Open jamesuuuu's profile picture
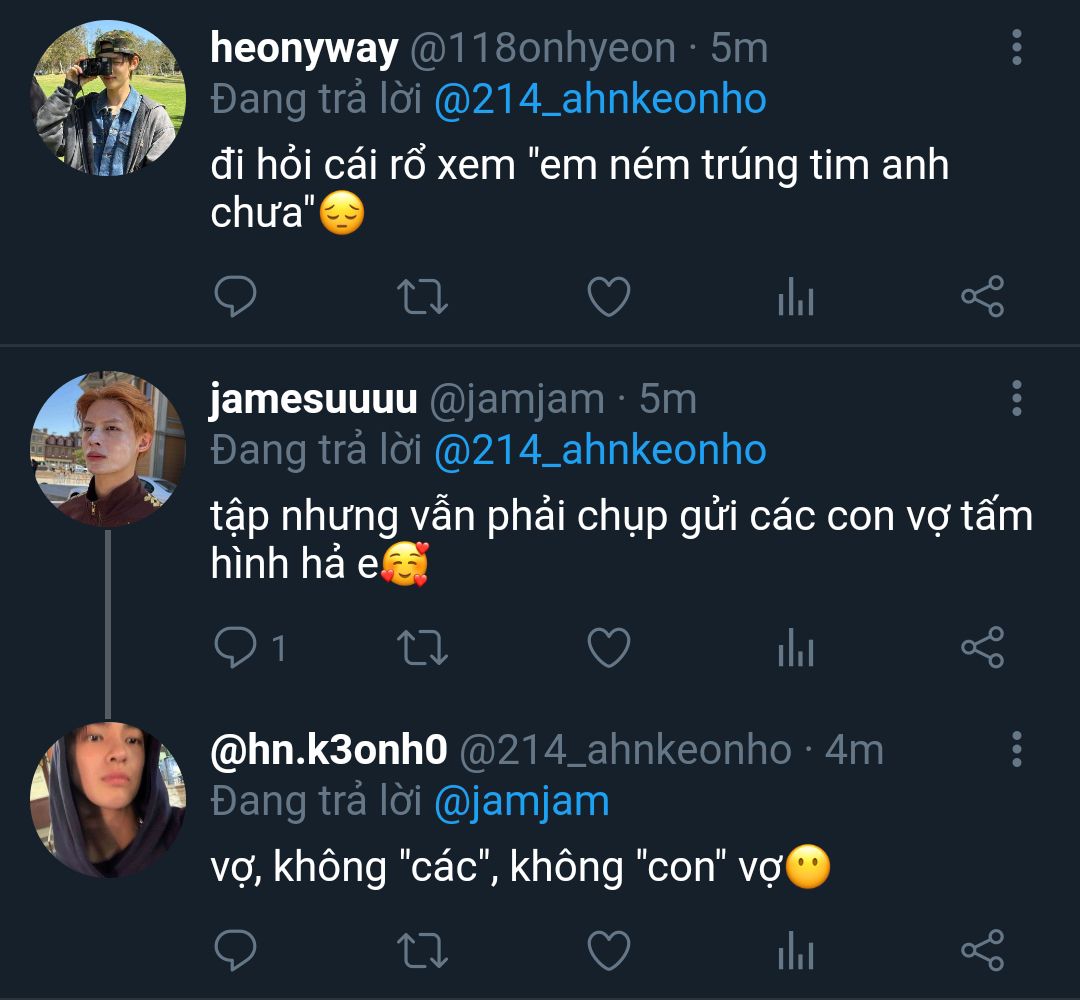1080x1000 pixels. tap(108, 450)
